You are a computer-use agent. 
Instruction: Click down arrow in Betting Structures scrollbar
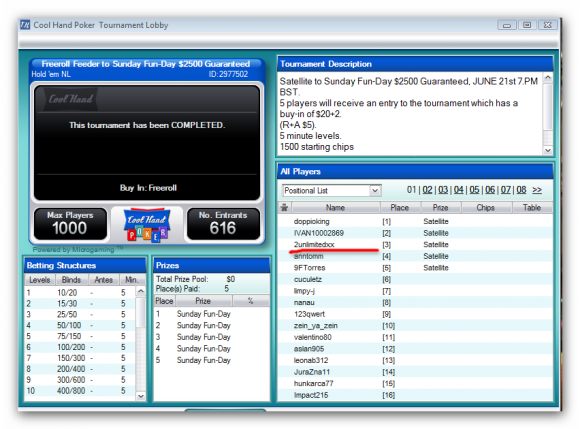point(141,396)
